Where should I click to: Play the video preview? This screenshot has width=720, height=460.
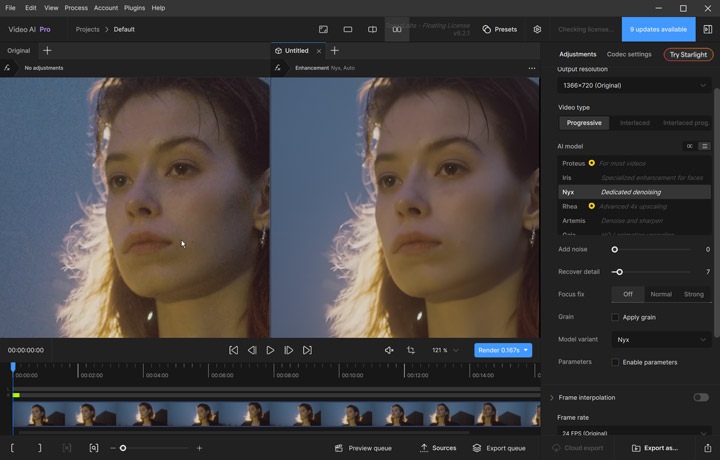pos(270,350)
